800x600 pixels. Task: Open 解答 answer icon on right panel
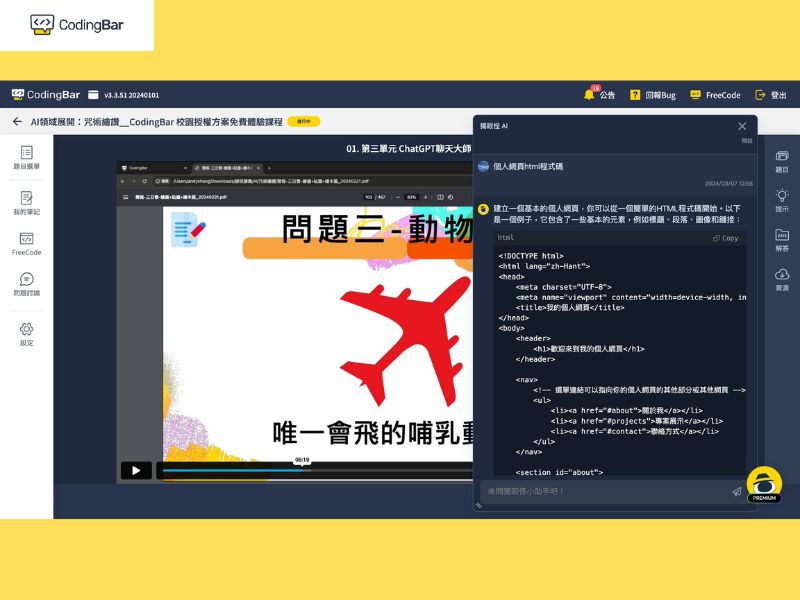(781, 239)
